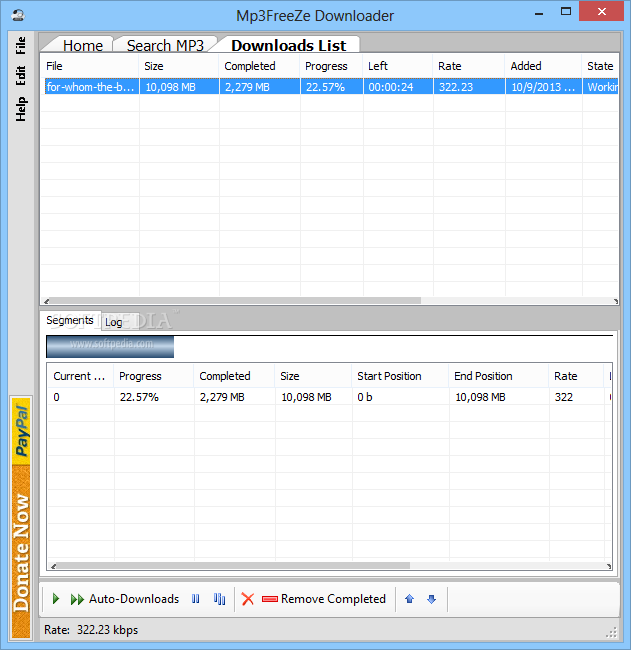
Task: Click right arrow of downloads scrollbar
Action: pos(615,301)
